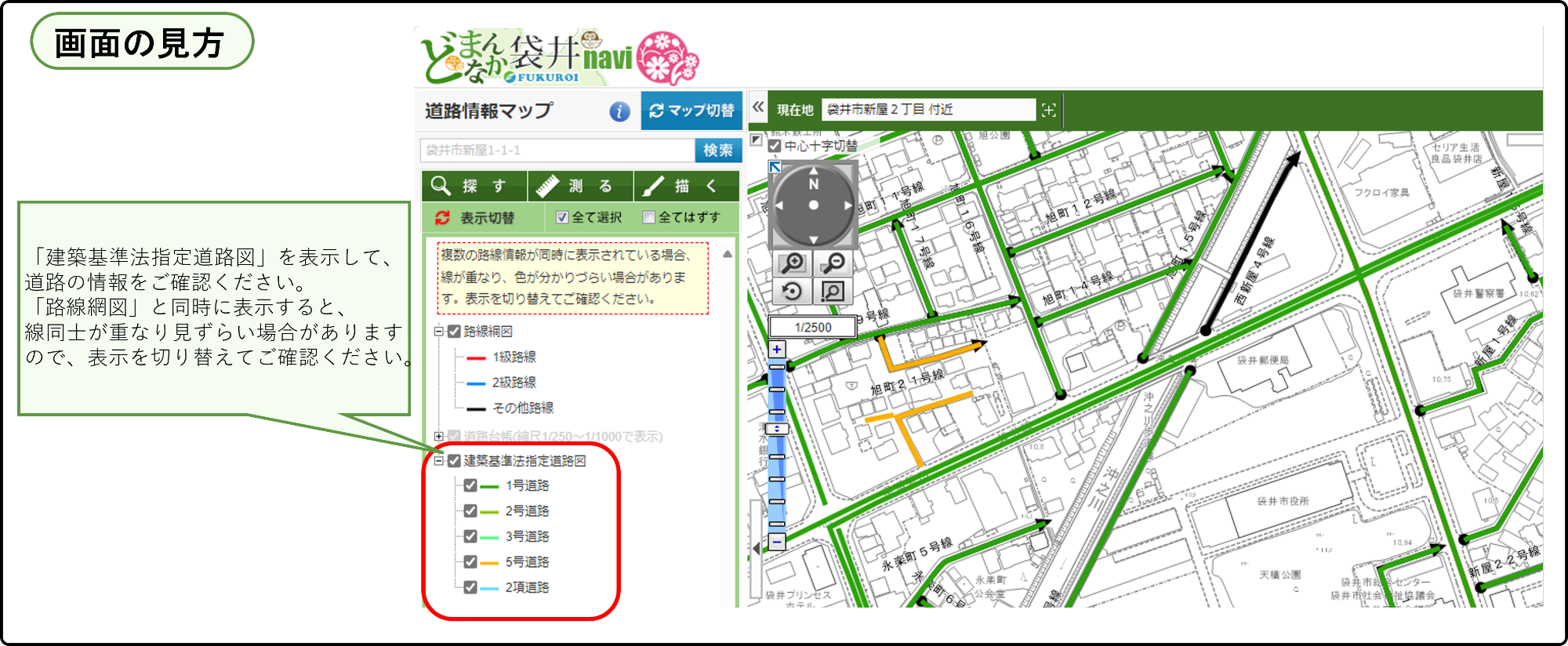
Task: Toggle the 建築基準法指定道路図 layer checkbox
Action: 454,461
